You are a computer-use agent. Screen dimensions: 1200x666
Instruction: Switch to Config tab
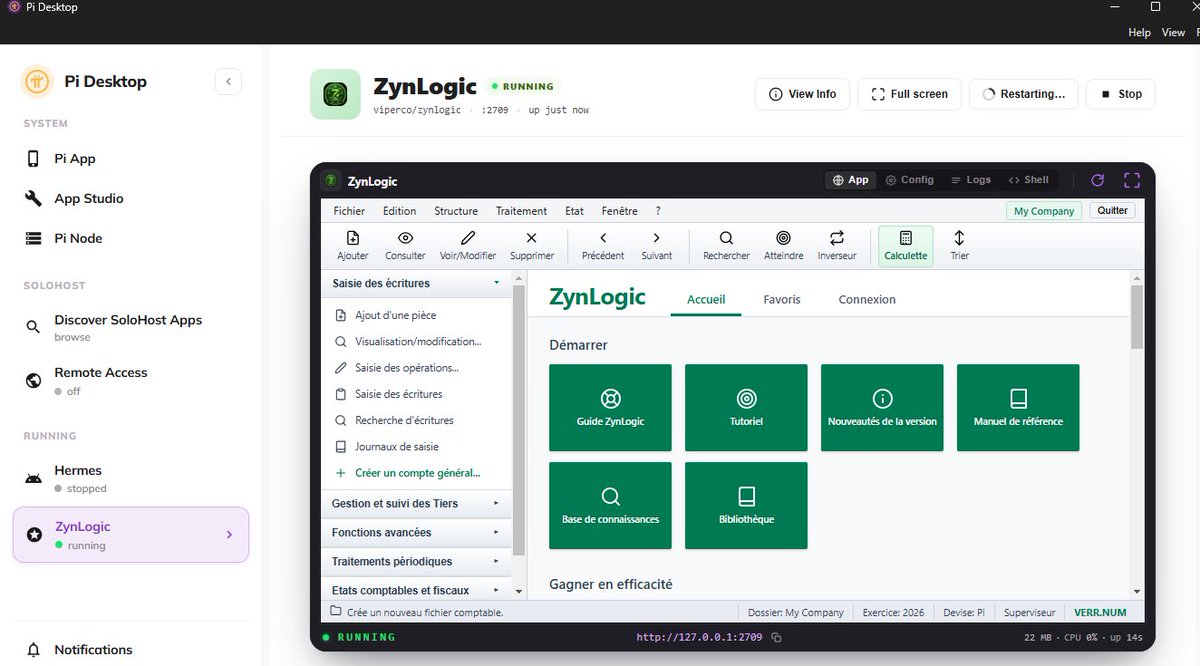click(910, 180)
